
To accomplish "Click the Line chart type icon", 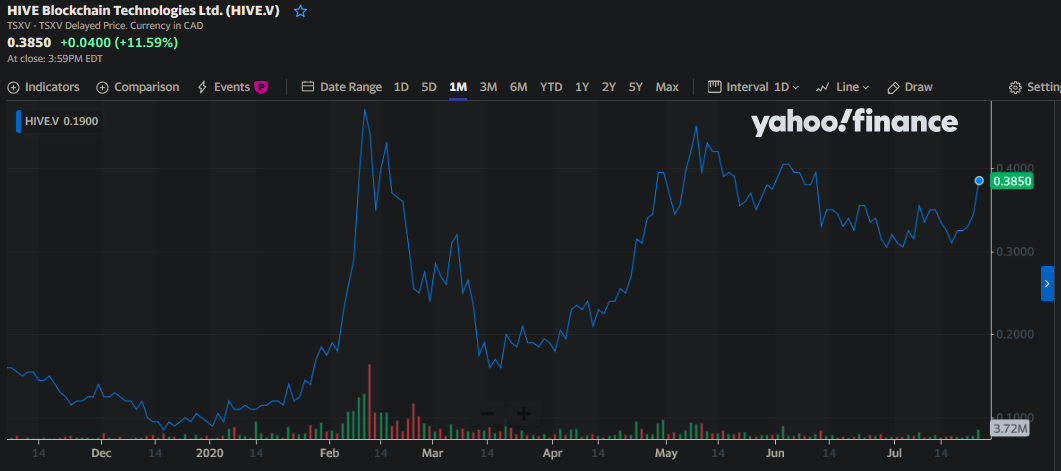I will point(823,87).
